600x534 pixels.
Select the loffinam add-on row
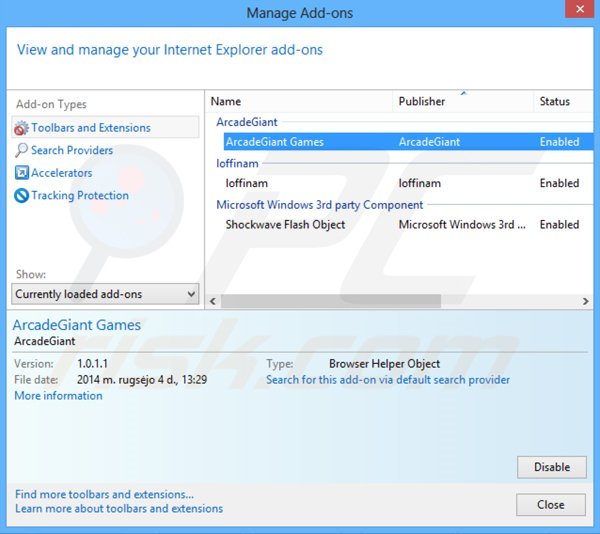coord(408,183)
